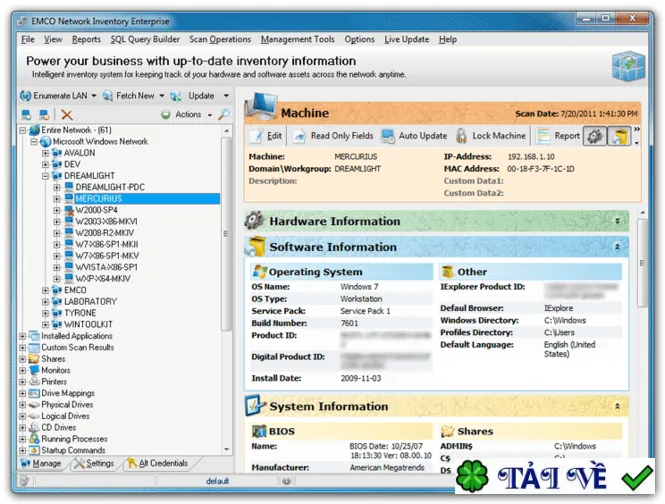The width and height of the screenshot is (665, 504).
Task: Select the WINTOOLKIT workgroup
Action: tap(88, 325)
